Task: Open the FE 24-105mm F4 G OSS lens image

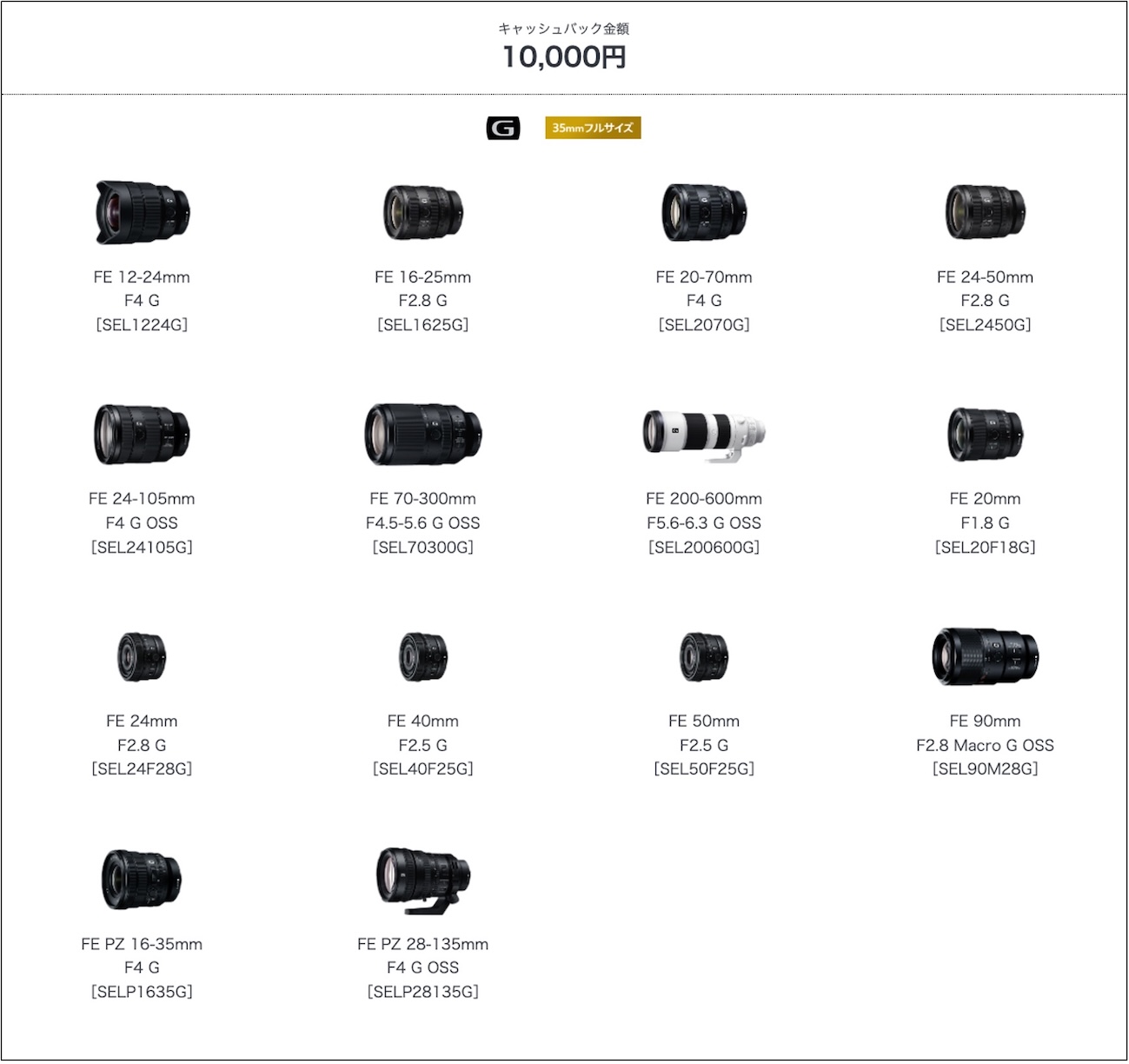Action: [142, 434]
